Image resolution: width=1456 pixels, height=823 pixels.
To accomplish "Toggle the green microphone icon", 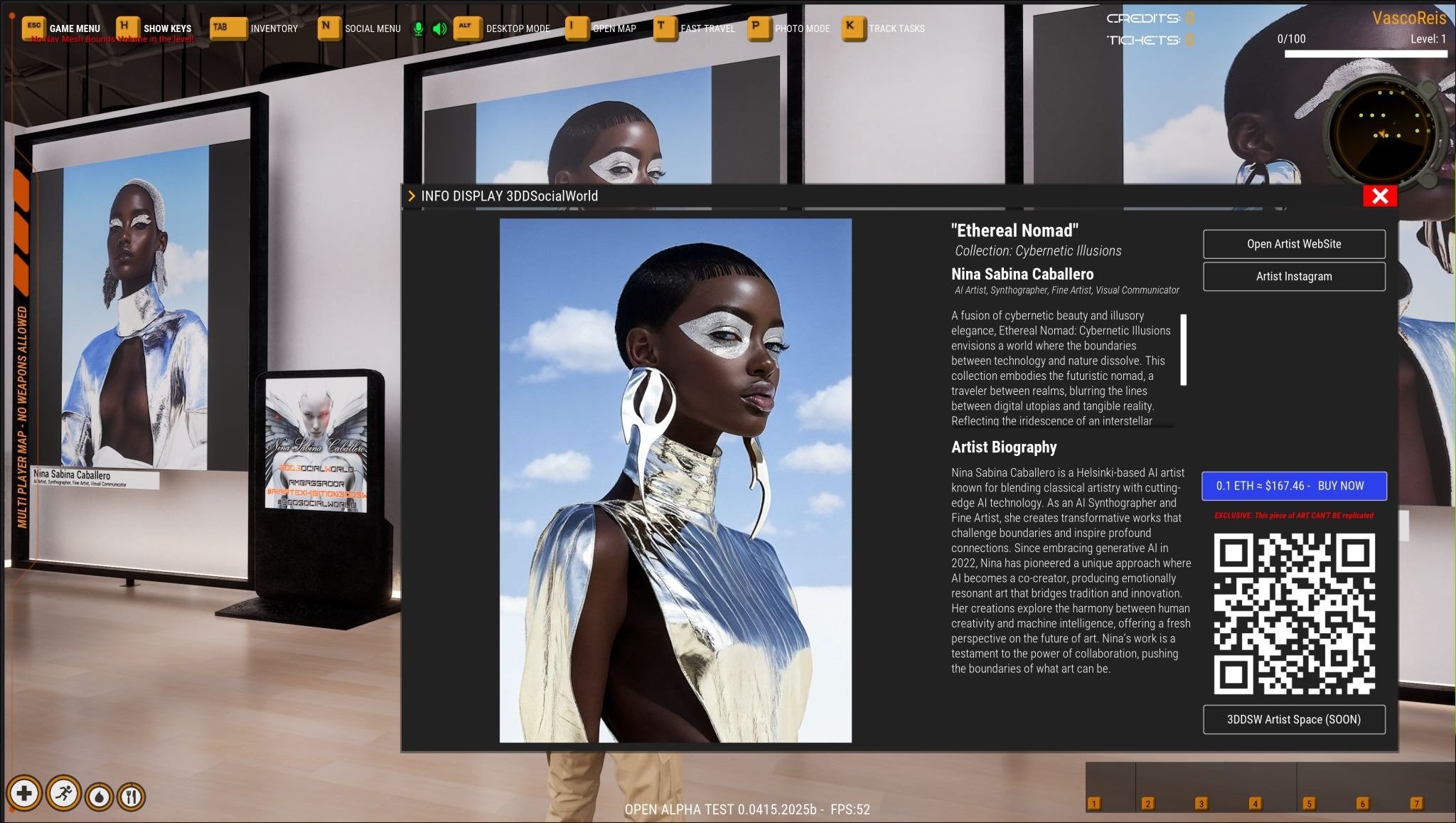I will pos(419,28).
